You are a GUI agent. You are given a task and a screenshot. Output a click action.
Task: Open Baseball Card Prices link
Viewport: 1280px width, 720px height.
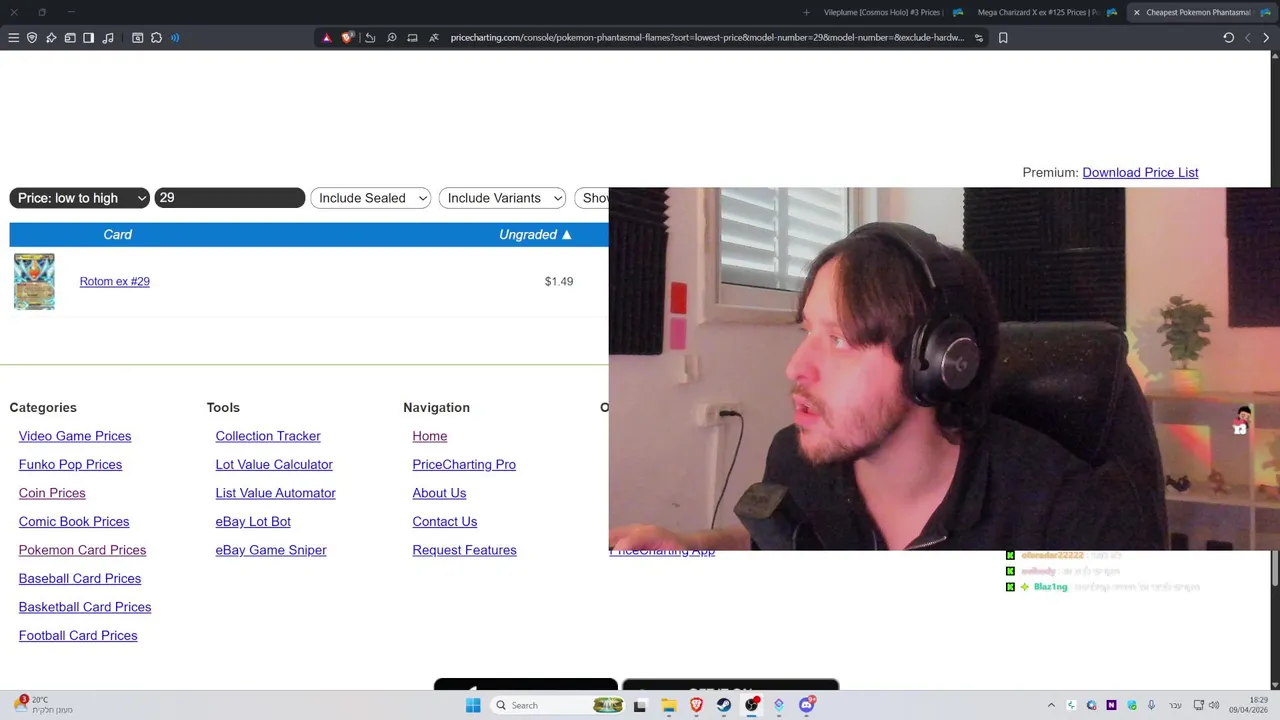80,578
